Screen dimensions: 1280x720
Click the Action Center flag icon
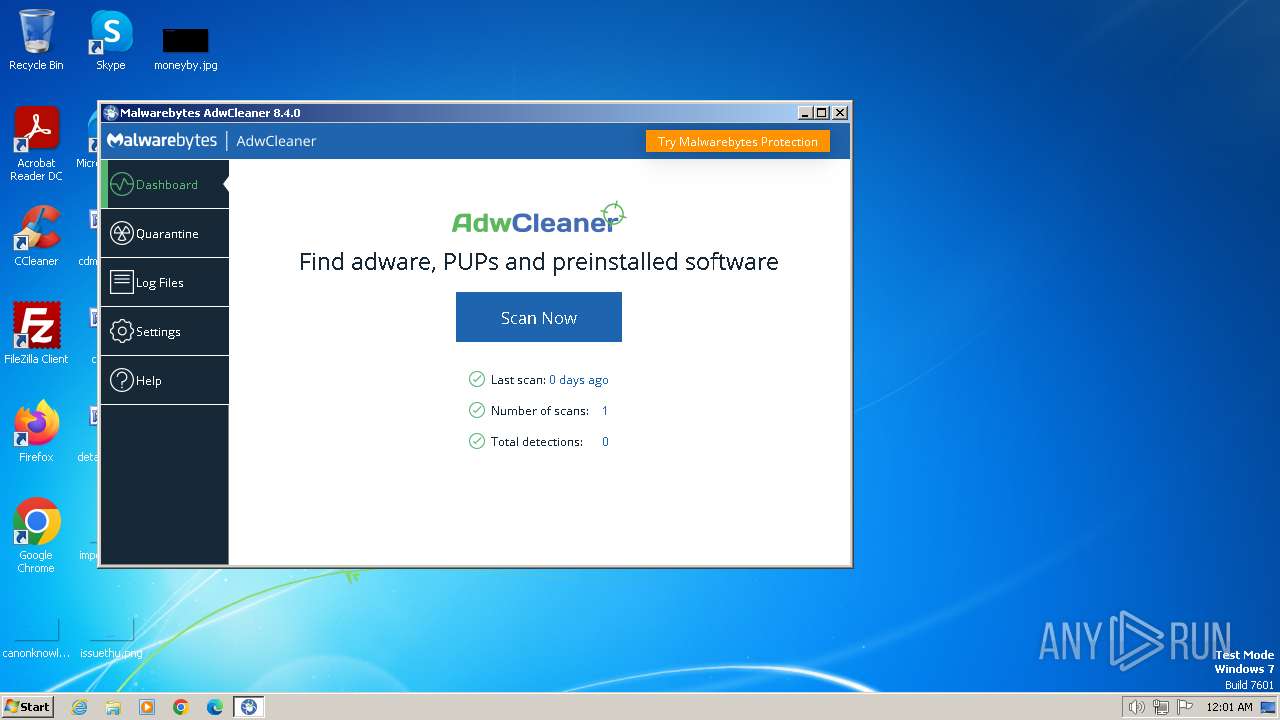(1185, 707)
